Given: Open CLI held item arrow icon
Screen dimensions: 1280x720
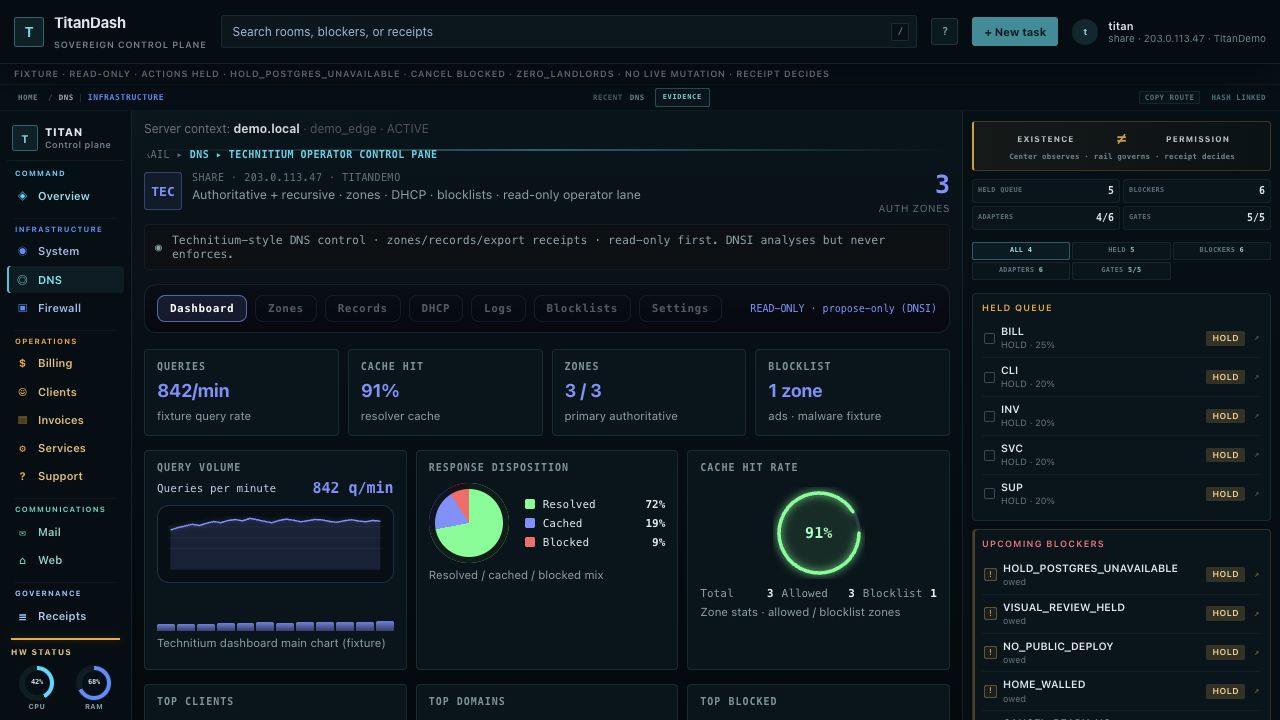Looking at the screenshot, I should (1257, 377).
